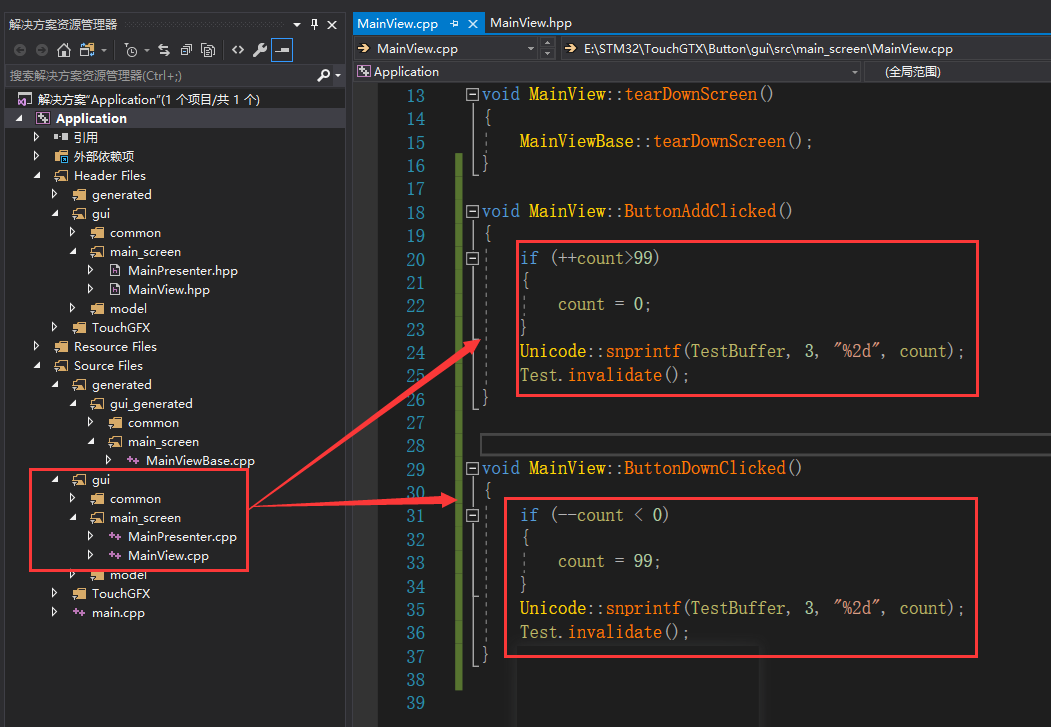Click the MainPresenter.cpp file icon
This screenshot has width=1051, height=727.
pyautogui.click(x=115, y=537)
